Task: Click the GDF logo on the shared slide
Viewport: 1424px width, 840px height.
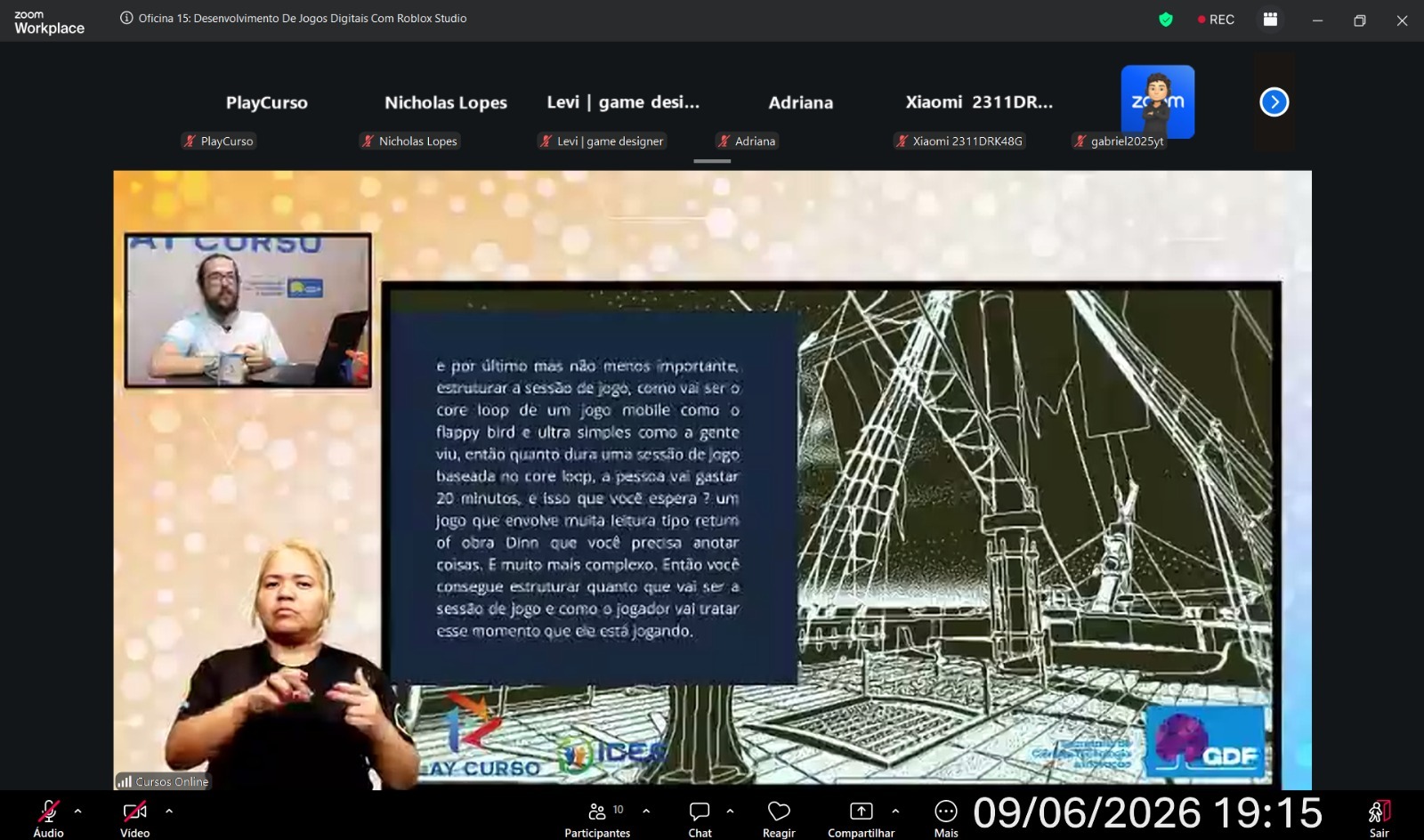Action: point(1205,741)
